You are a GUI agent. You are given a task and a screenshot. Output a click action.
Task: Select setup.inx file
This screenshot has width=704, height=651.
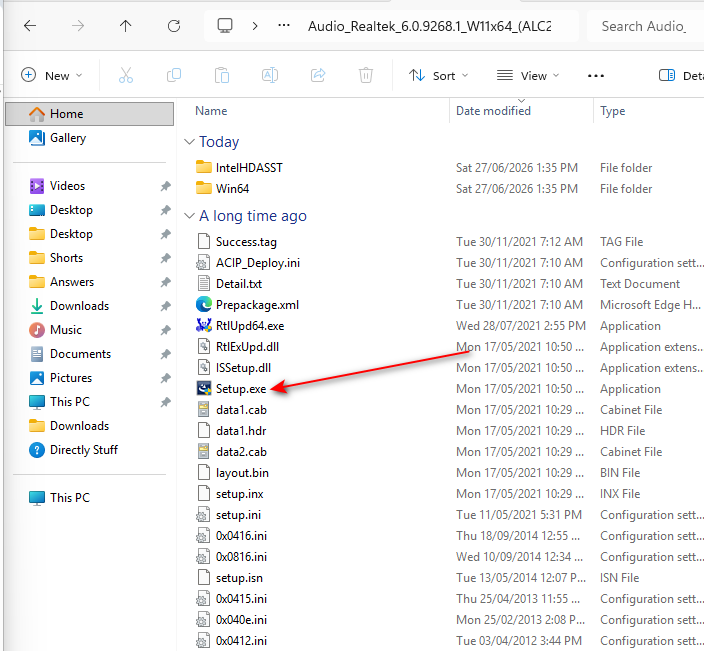click(240, 494)
